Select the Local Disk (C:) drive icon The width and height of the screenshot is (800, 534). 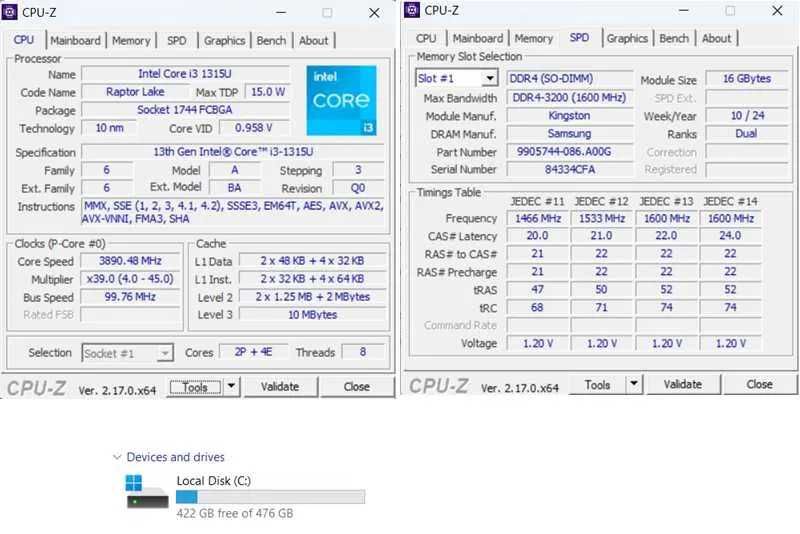[x=147, y=491]
